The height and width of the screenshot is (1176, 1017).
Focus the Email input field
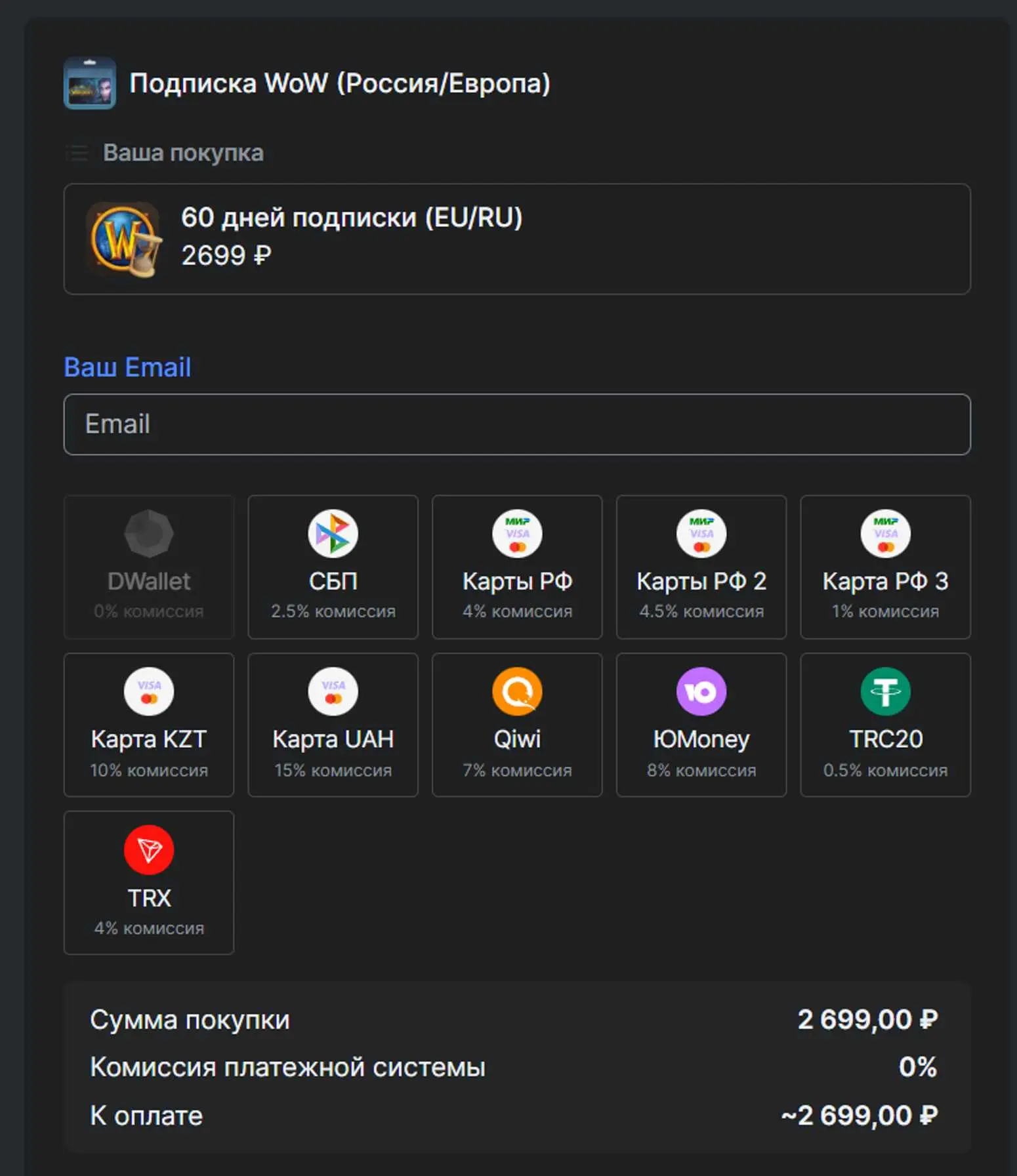coord(517,424)
